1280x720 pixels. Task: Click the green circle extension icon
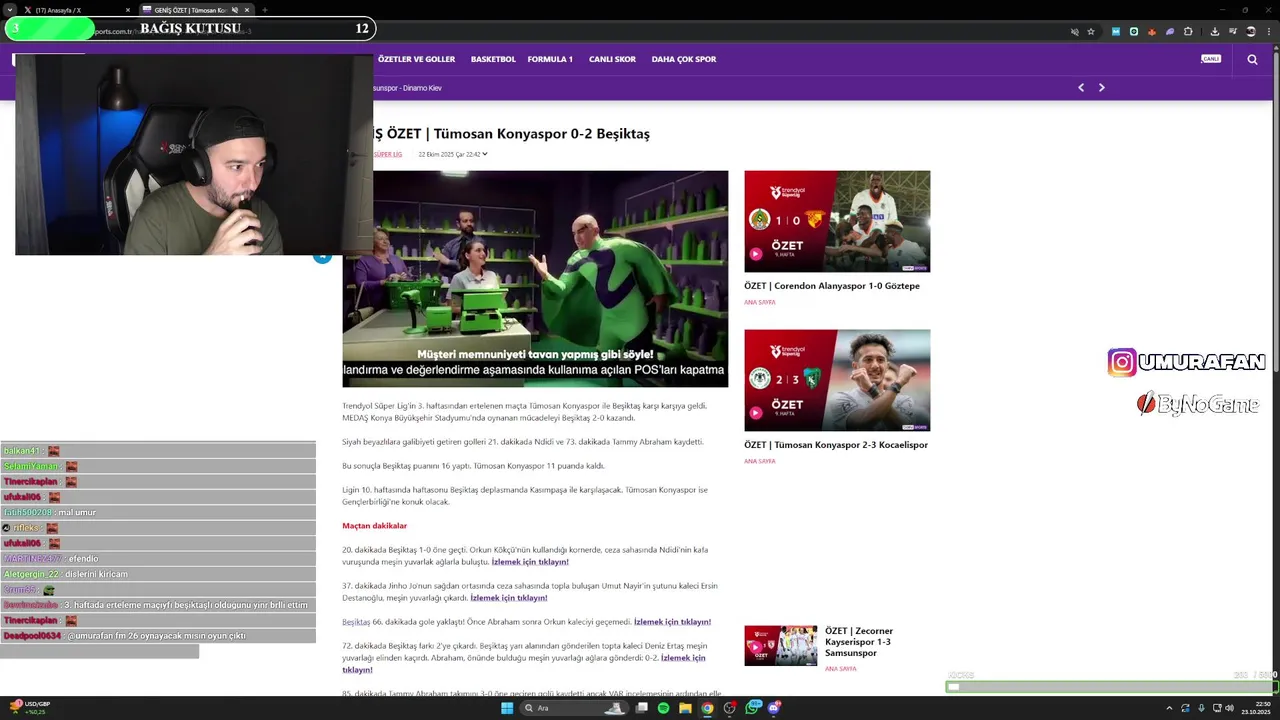(1134, 32)
